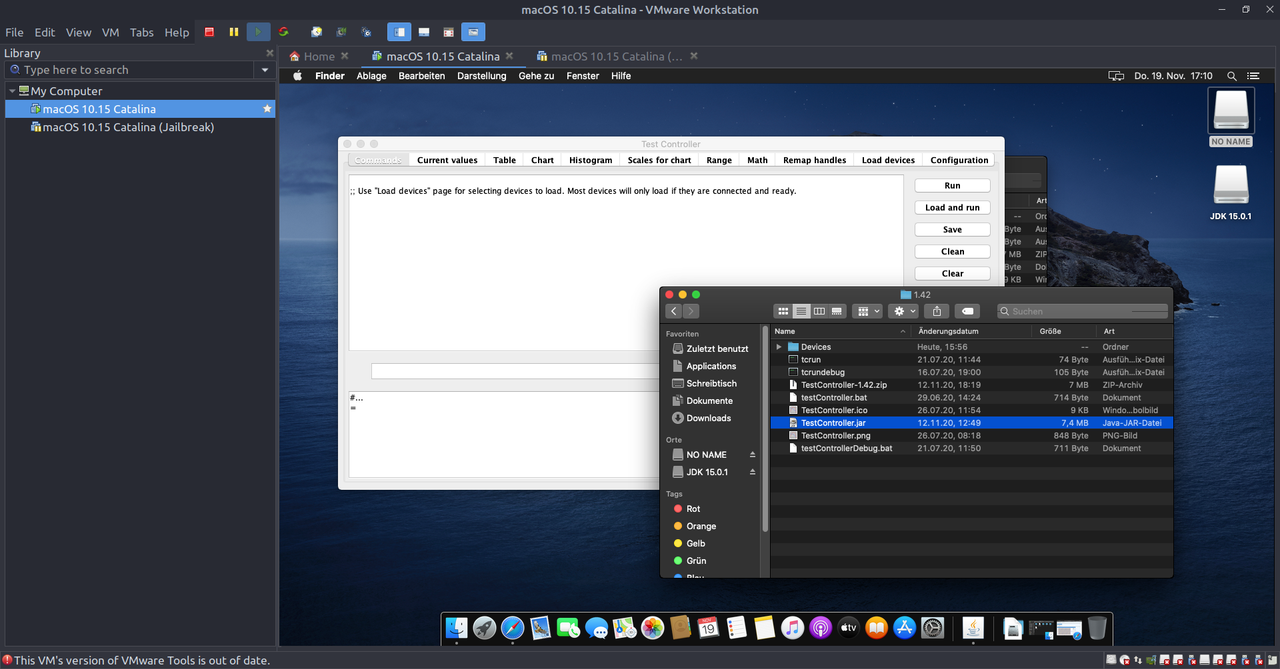Select the Orange tag in Finder sidebar
The image size is (1280, 669).
(x=700, y=526)
